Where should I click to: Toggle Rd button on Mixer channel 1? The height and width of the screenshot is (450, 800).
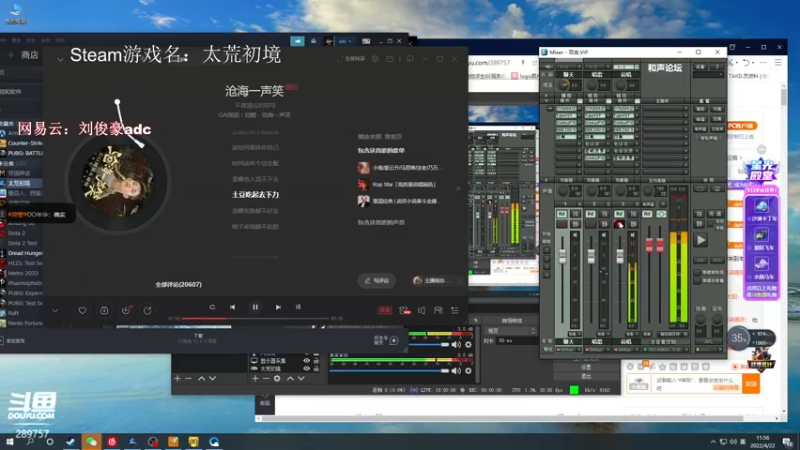(562, 214)
